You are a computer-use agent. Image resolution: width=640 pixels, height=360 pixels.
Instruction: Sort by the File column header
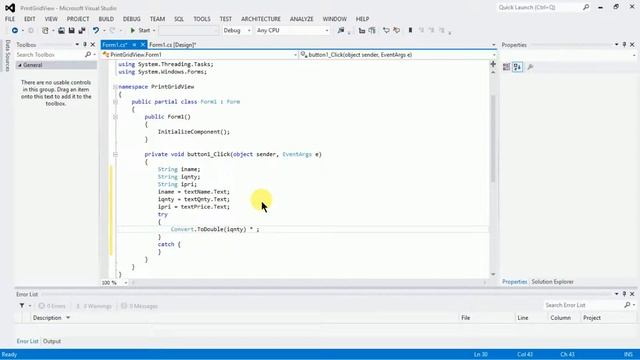pos(465,318)
